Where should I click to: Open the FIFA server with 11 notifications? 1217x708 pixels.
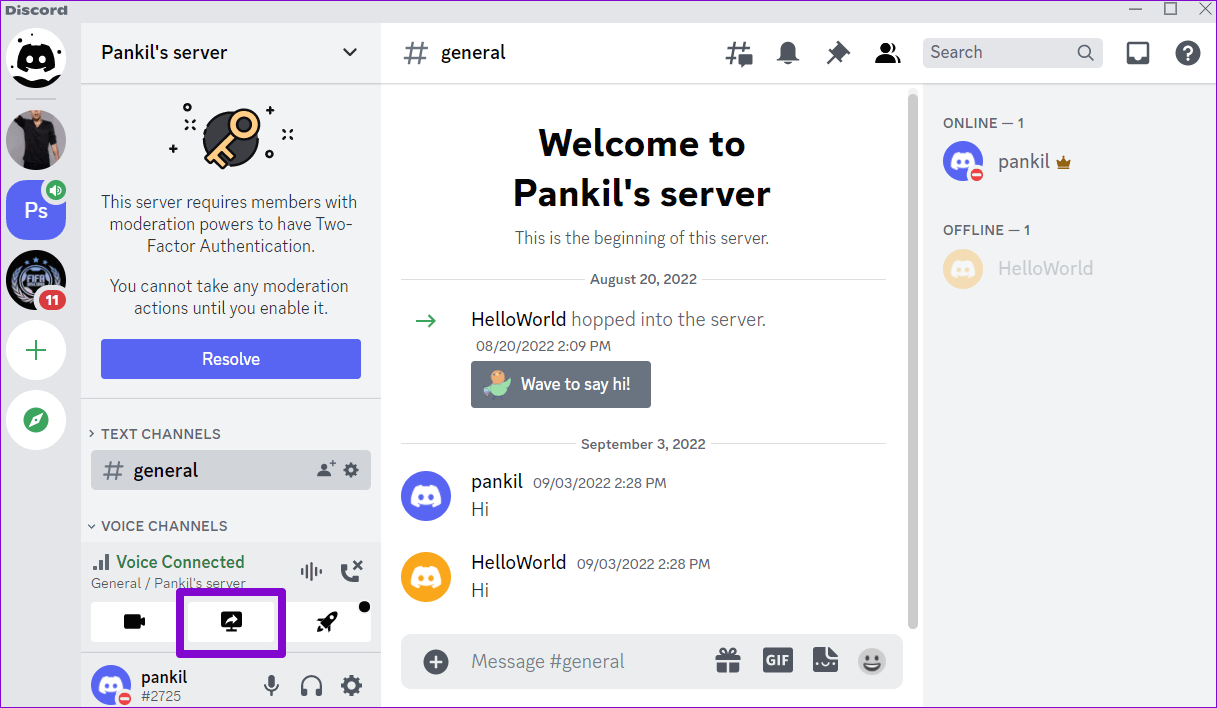[x=36, y=280]
